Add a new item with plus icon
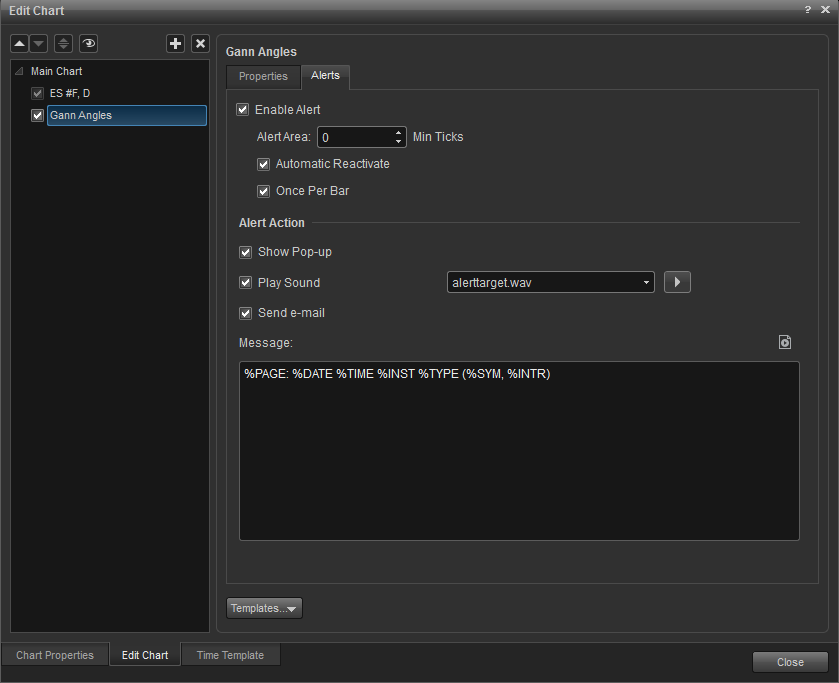 175,43
